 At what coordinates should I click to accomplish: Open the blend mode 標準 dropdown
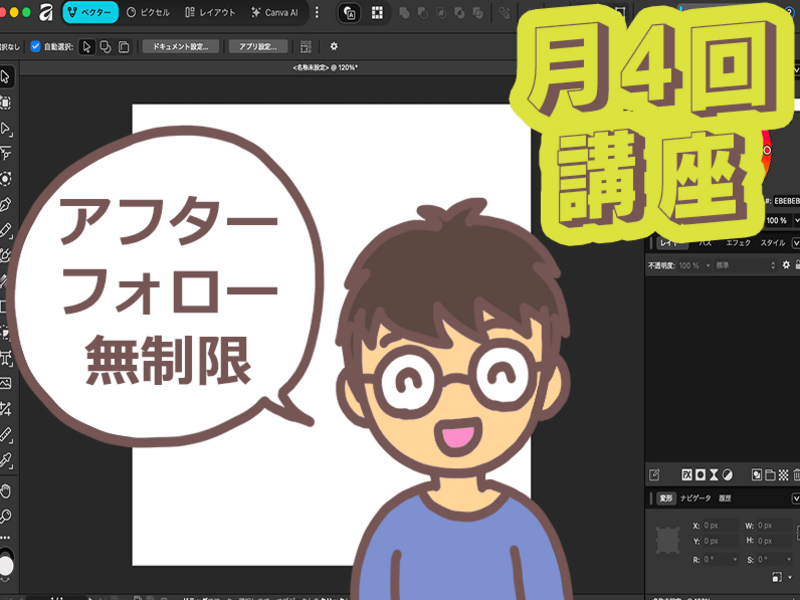(745, 265)
